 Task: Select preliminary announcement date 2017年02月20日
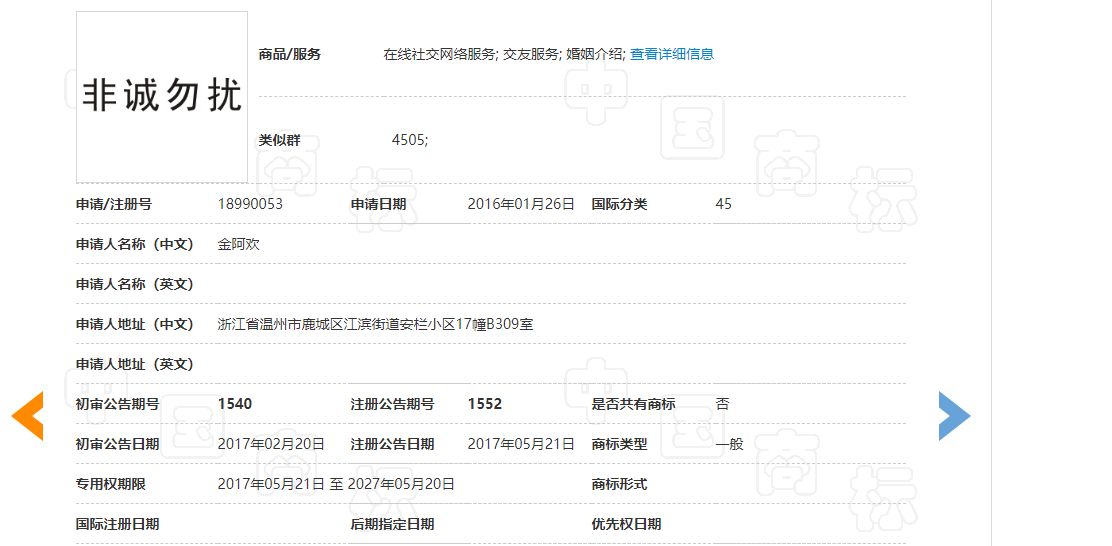coord(271,444)
